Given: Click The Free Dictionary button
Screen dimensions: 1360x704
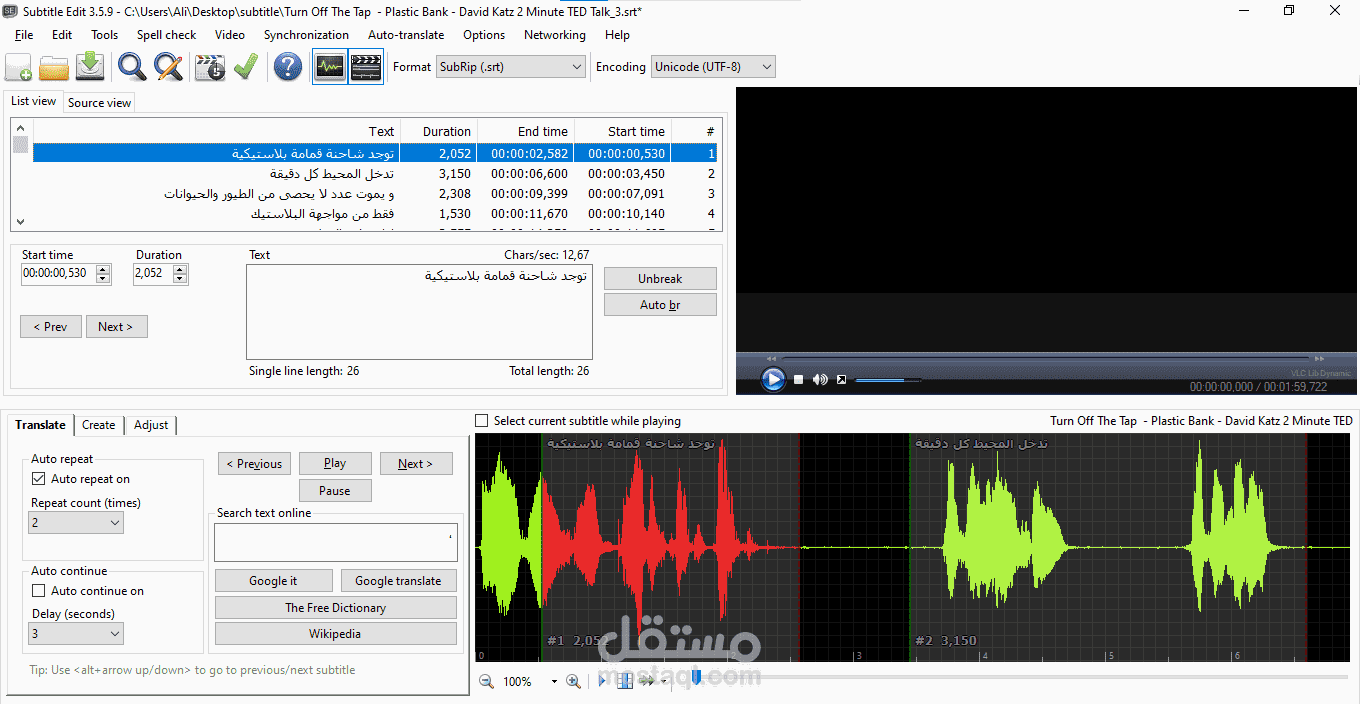Looking at the screenshot, I should (335, 608).
